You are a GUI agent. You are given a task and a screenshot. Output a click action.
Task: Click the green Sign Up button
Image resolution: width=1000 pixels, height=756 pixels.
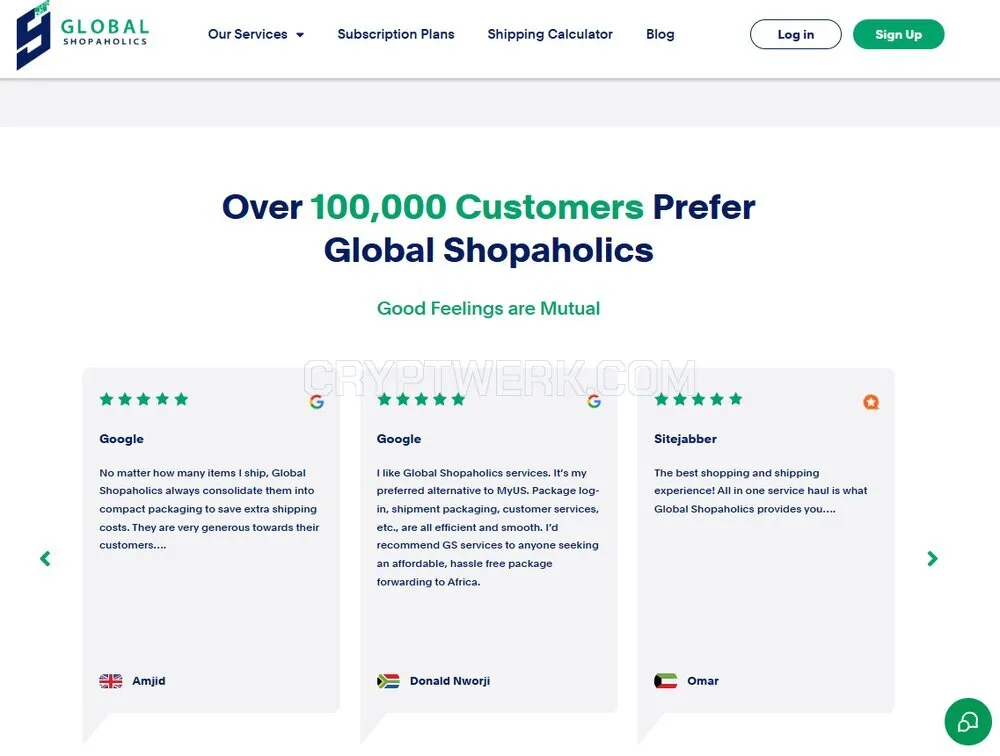[x=898, y=34]
